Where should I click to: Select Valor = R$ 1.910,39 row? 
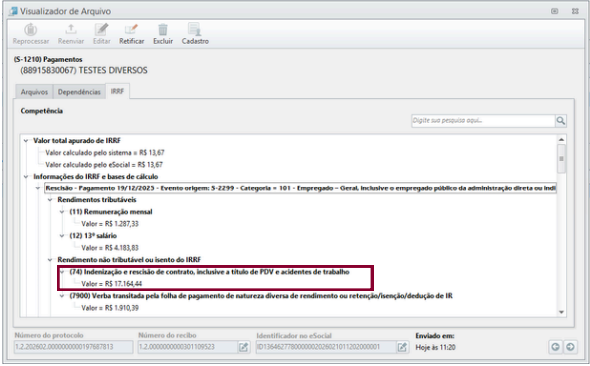tap(110, 308)
